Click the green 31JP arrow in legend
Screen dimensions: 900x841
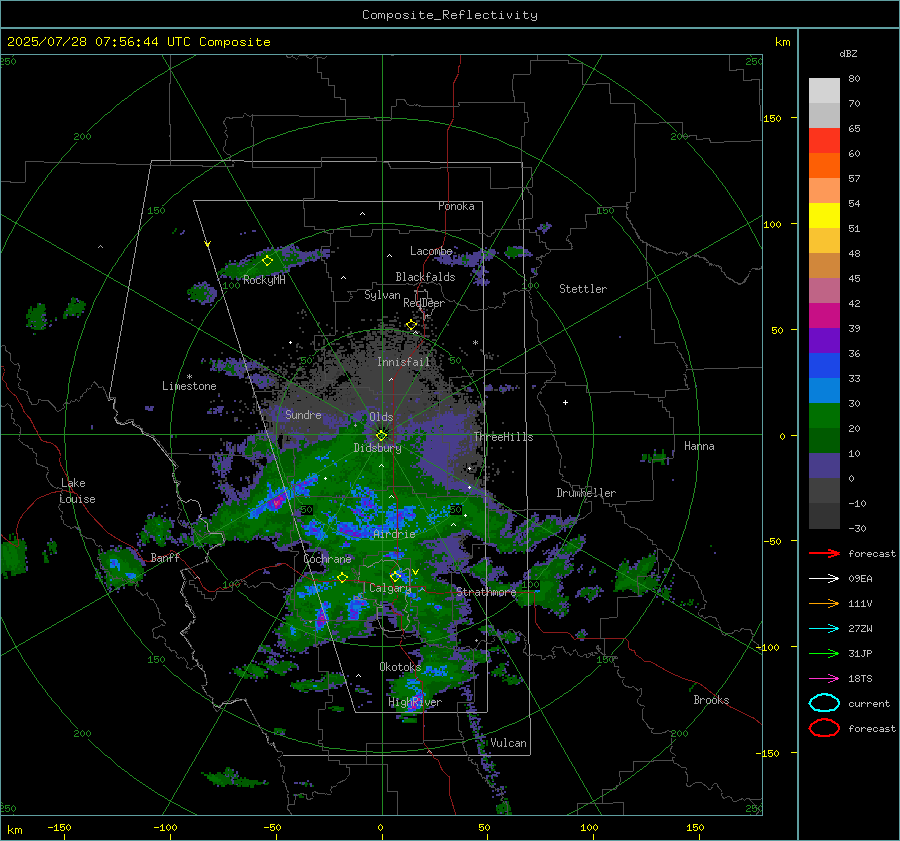tap(824, 653)
